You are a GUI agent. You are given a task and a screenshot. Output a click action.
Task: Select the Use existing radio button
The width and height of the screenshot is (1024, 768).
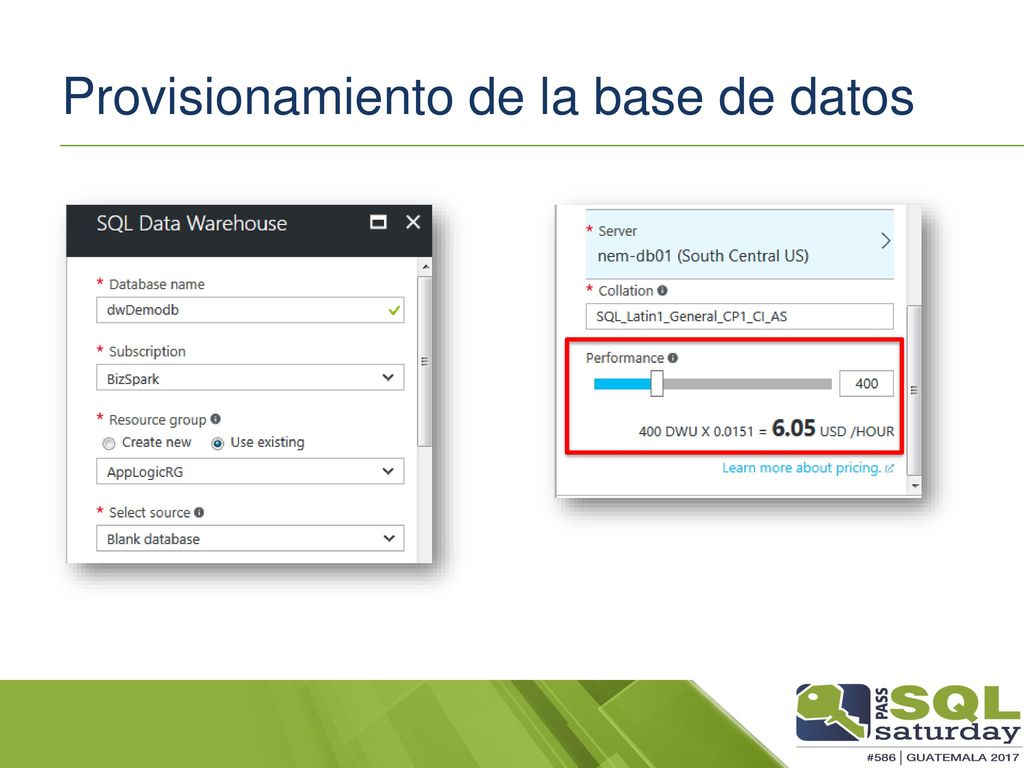tap(217, 443)
